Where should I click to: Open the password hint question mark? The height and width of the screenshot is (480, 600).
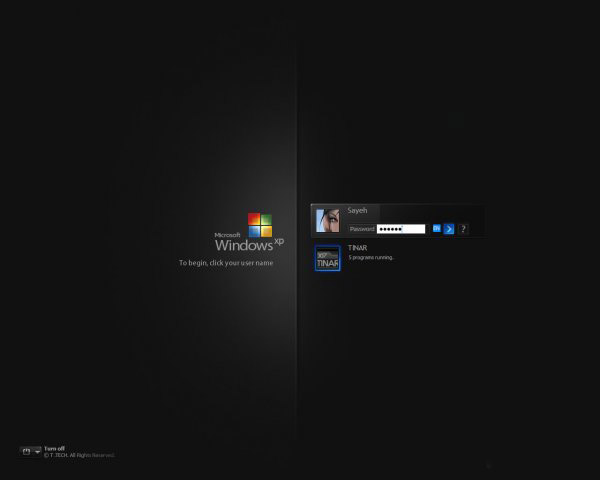463,229
